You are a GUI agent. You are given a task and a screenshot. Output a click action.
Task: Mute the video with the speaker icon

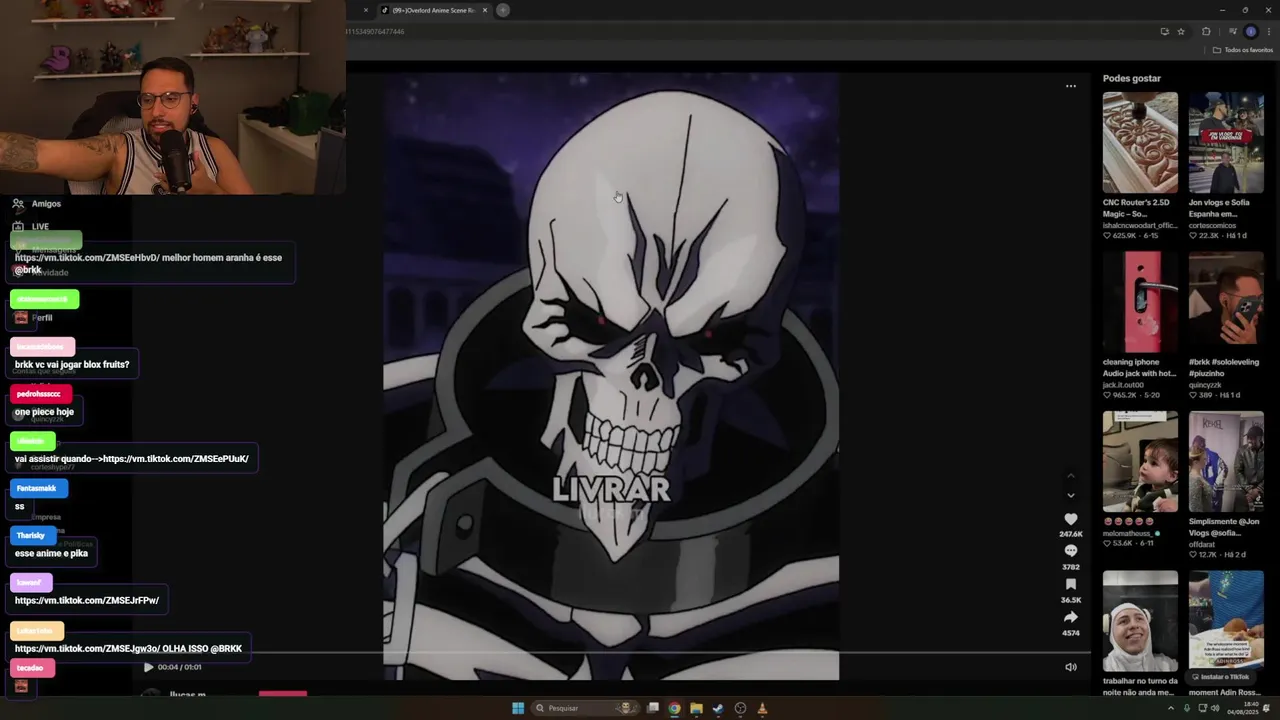point(1070,667)
